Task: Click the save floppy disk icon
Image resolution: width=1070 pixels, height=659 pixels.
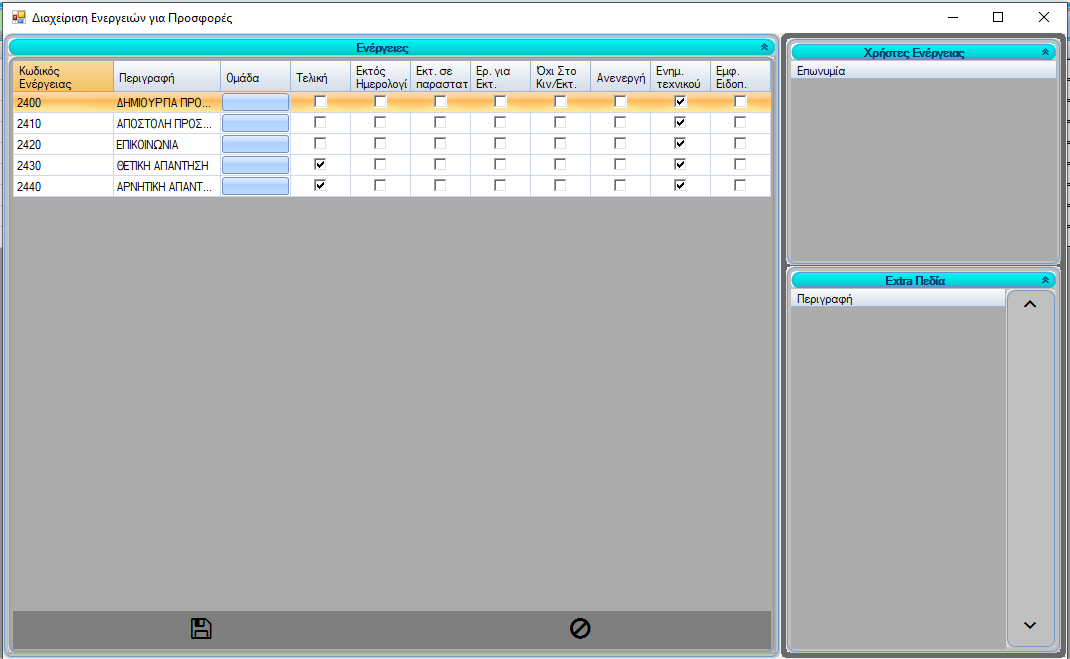Action: (201, 629)
